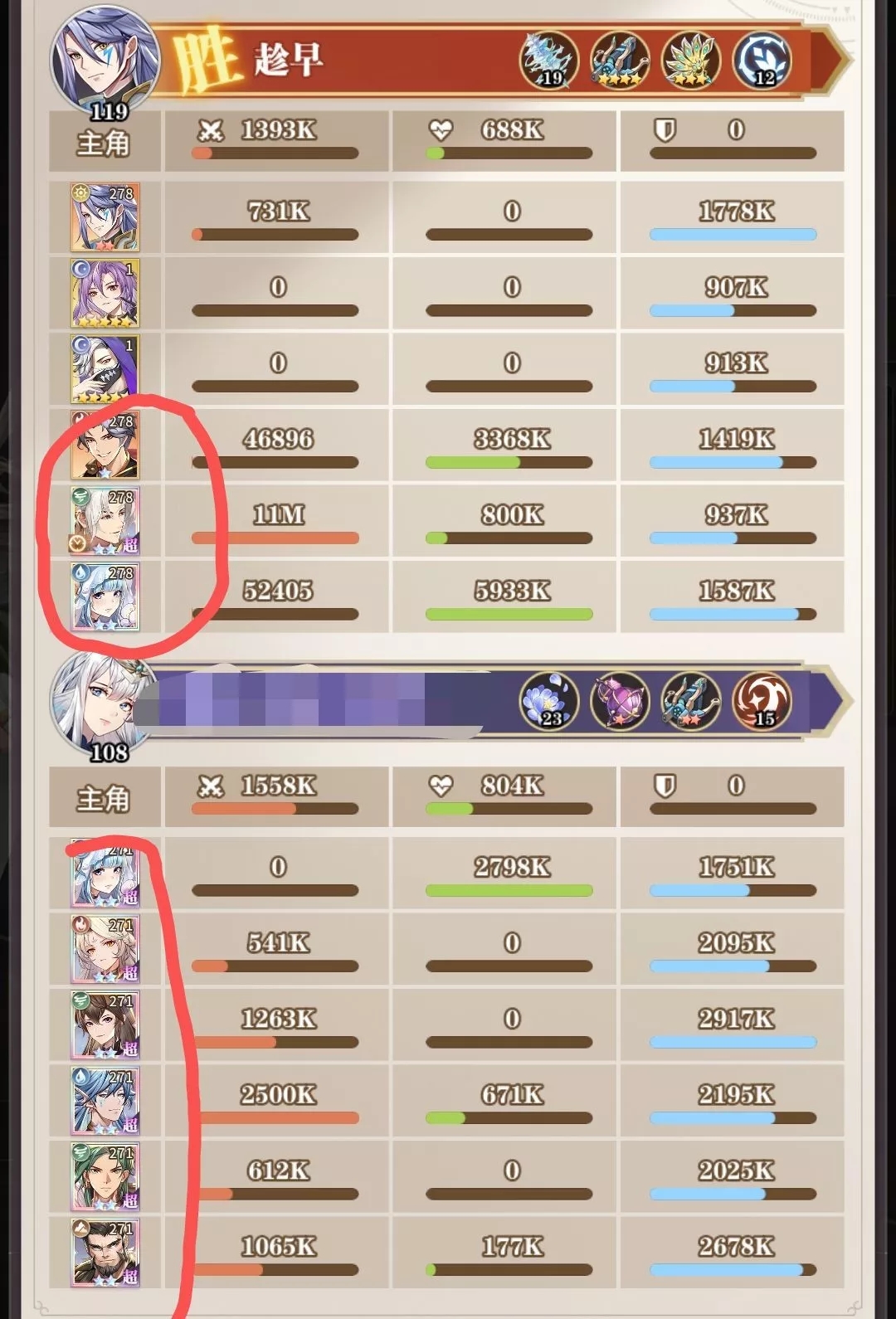Open the bearded hero portrait with 1065K damage
The width and height of the screenshot is (896, 1319).
105,1253
